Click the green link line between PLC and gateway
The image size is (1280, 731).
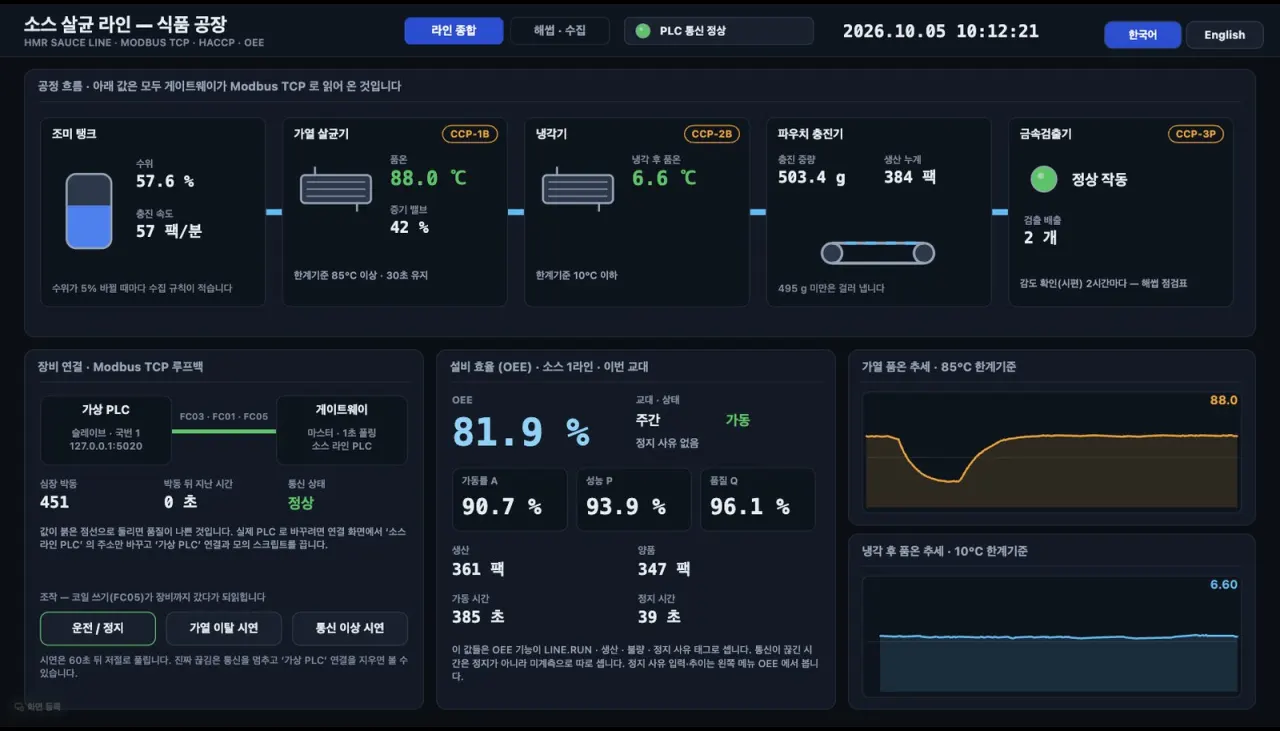click(x=224, y=431)
